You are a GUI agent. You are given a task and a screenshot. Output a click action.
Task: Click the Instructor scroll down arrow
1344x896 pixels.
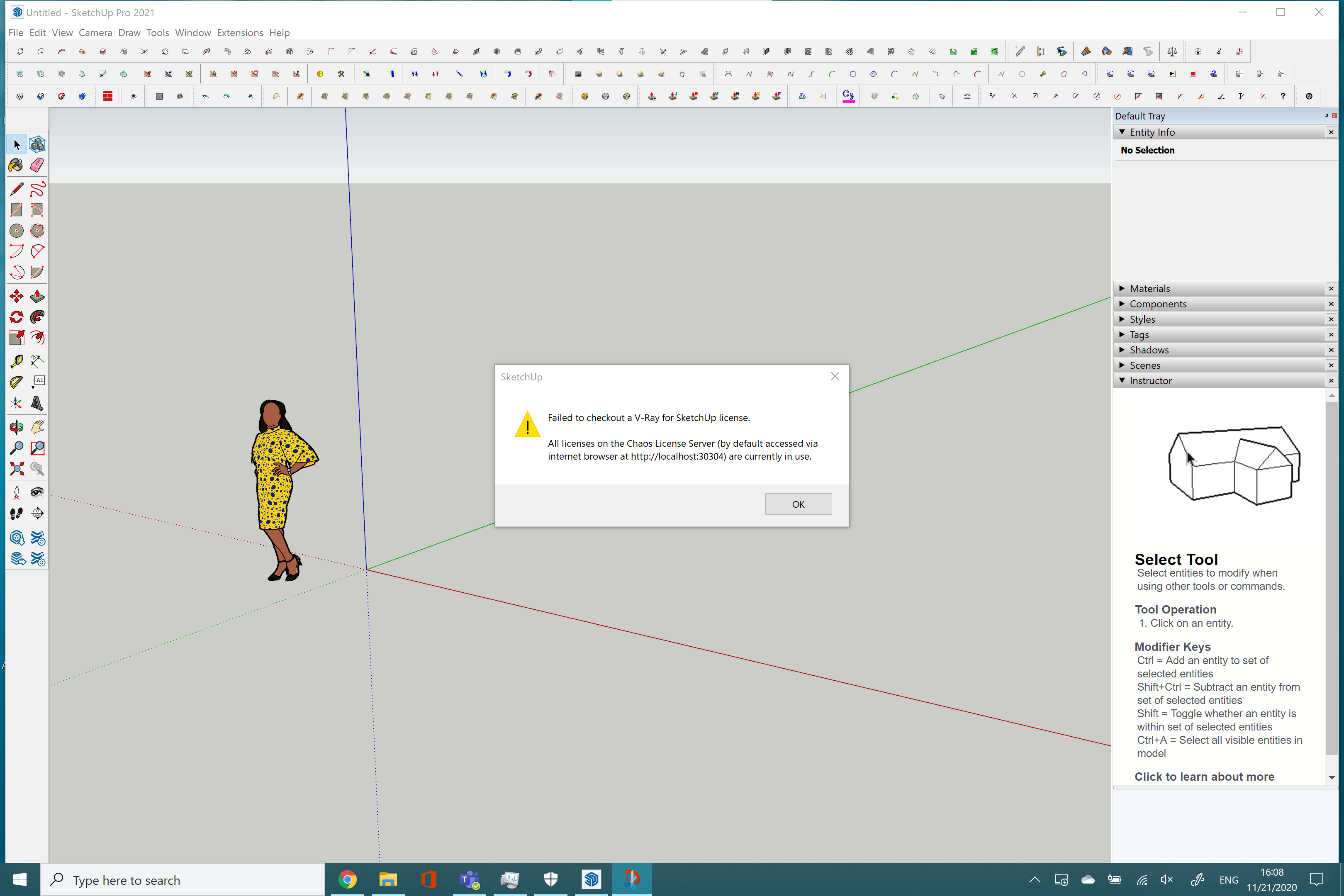[1332, 778]
